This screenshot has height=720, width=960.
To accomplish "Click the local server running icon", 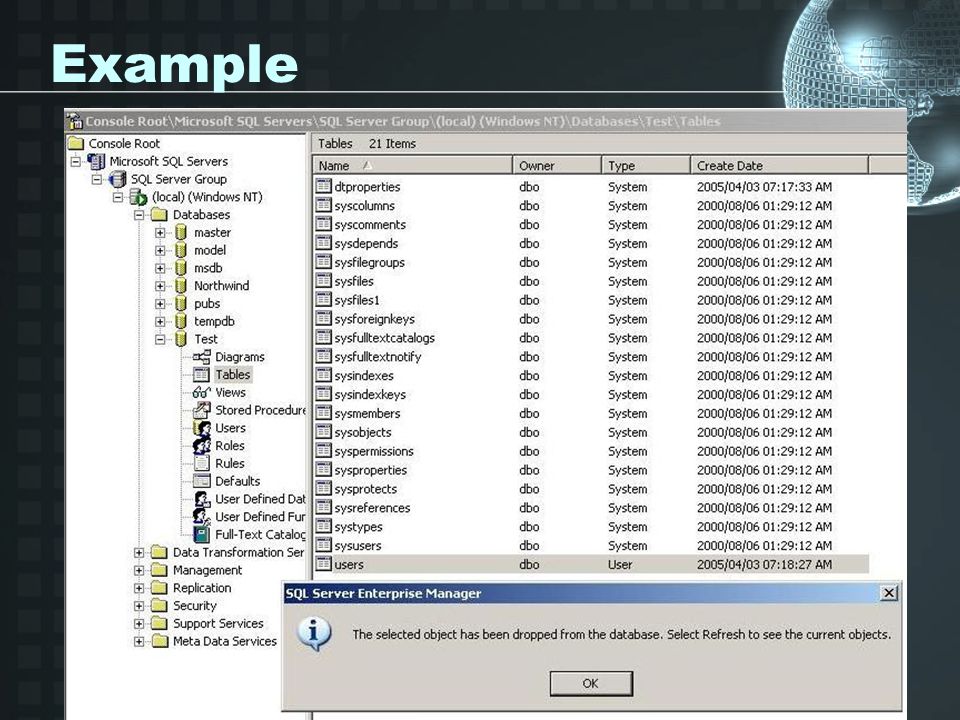I will (x=138, y=197).
